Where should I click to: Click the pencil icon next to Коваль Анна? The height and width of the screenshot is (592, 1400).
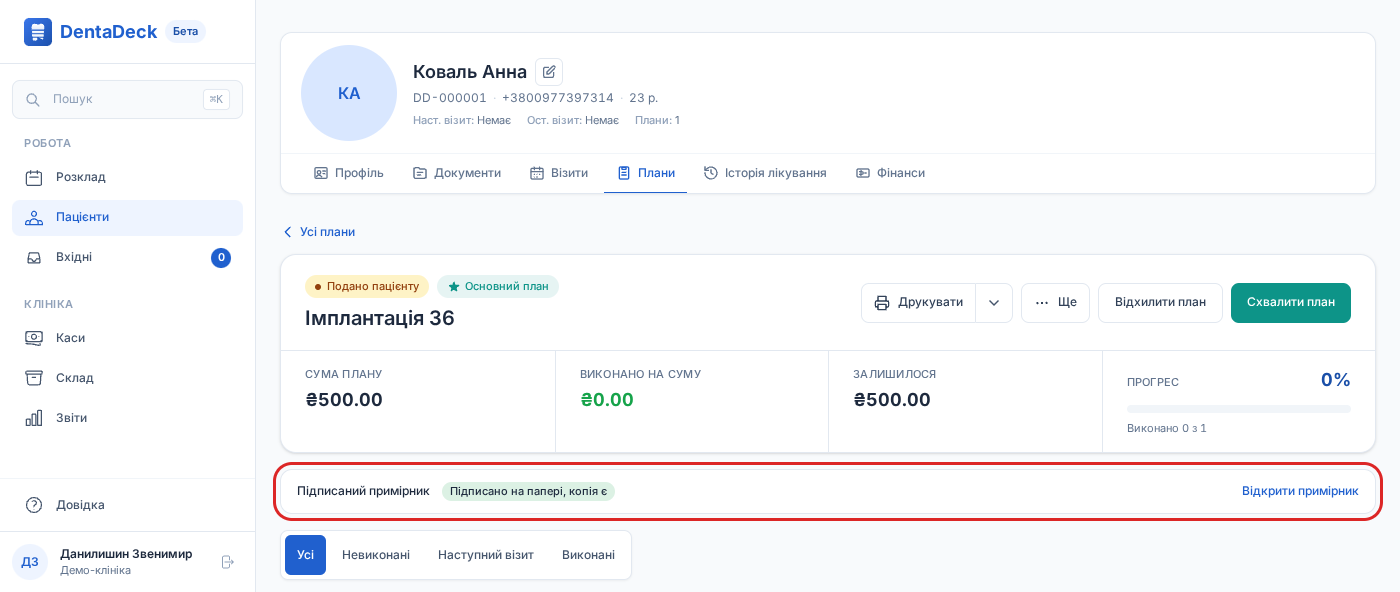coord(549,72)
